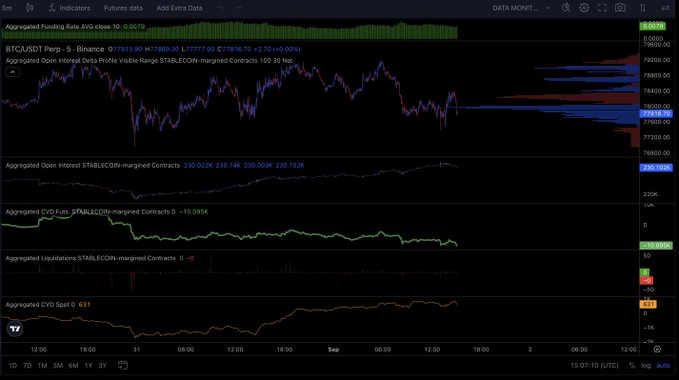Screen dimensions: 679x380
Task: Select the Aggregated Open Interest STABLECOIN-margined label
Action: [92, 165]
